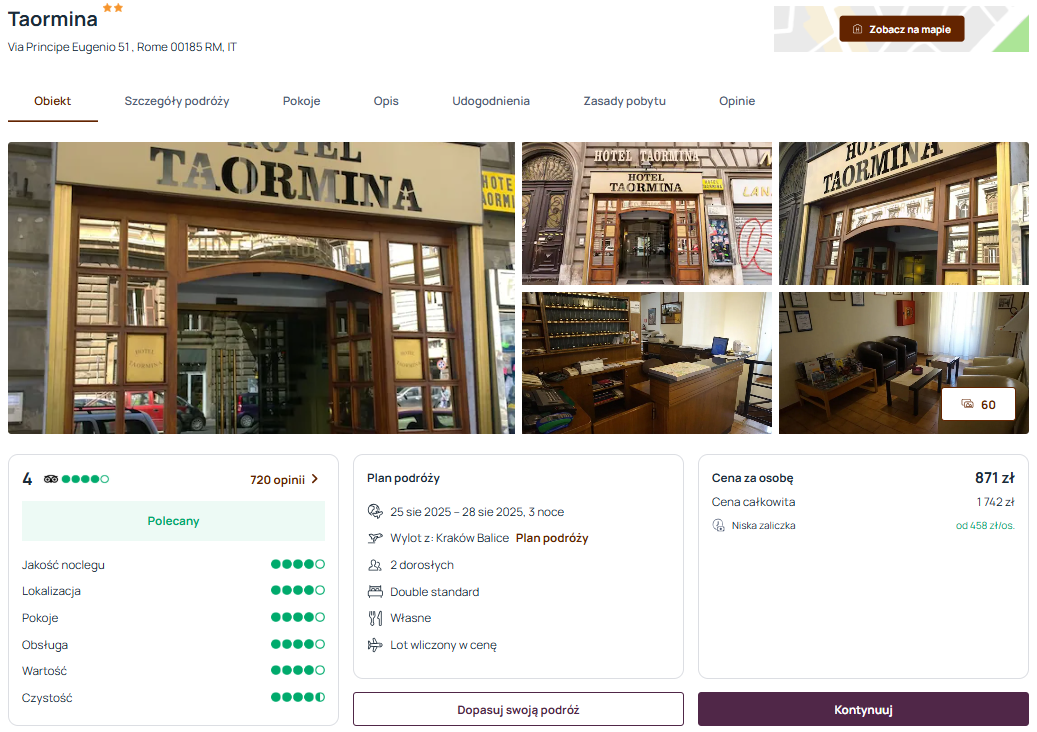Open the large Taormina entrance photo
The image size is (1037, 732).
tap(261, 288)
